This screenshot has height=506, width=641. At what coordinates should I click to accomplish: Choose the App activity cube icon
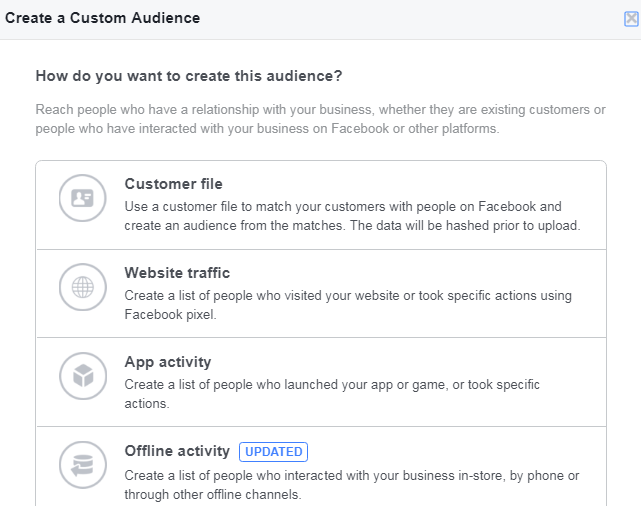(83, 376)
